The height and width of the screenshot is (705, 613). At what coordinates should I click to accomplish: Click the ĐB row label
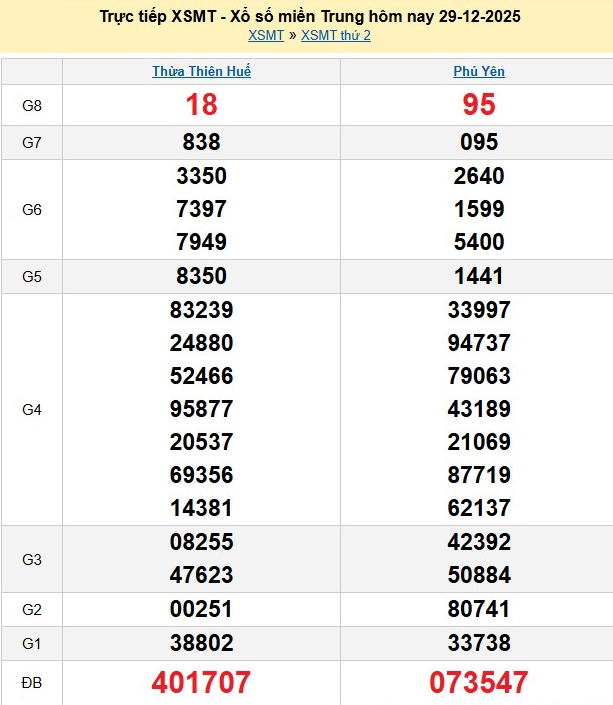pos(32,683)
